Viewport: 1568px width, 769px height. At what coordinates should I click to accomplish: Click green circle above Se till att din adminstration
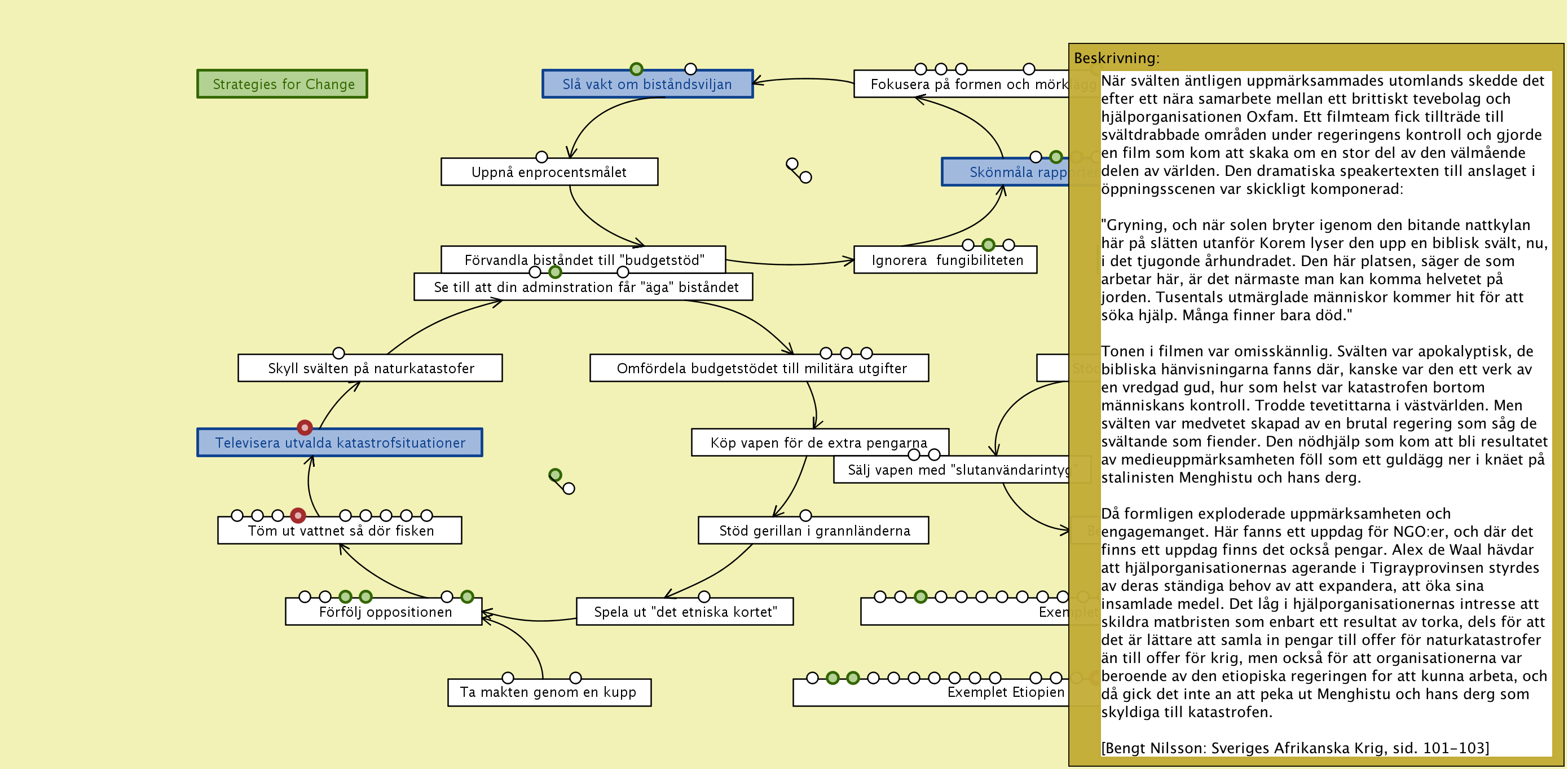[555, 272]
